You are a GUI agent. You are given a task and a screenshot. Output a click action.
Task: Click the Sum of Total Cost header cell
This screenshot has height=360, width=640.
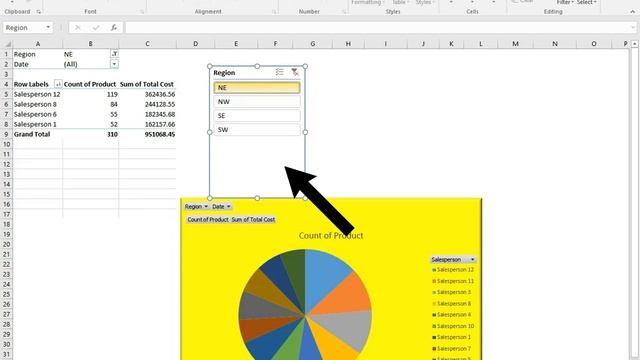(147, 84)
